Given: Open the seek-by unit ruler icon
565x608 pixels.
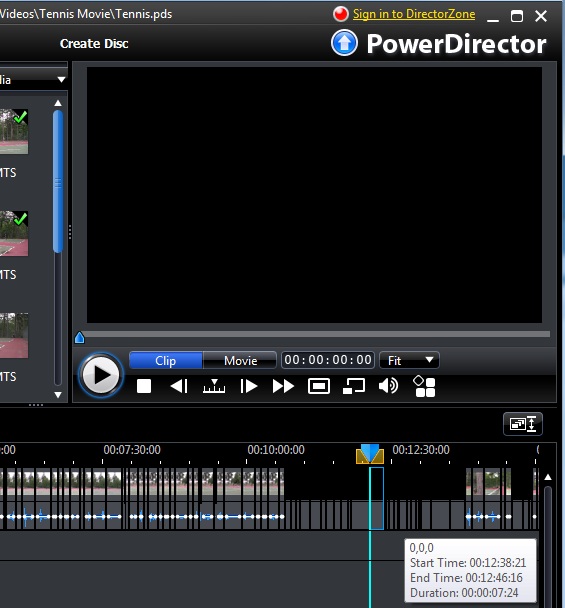Looking at the screenshot, I should coord(214,386).
